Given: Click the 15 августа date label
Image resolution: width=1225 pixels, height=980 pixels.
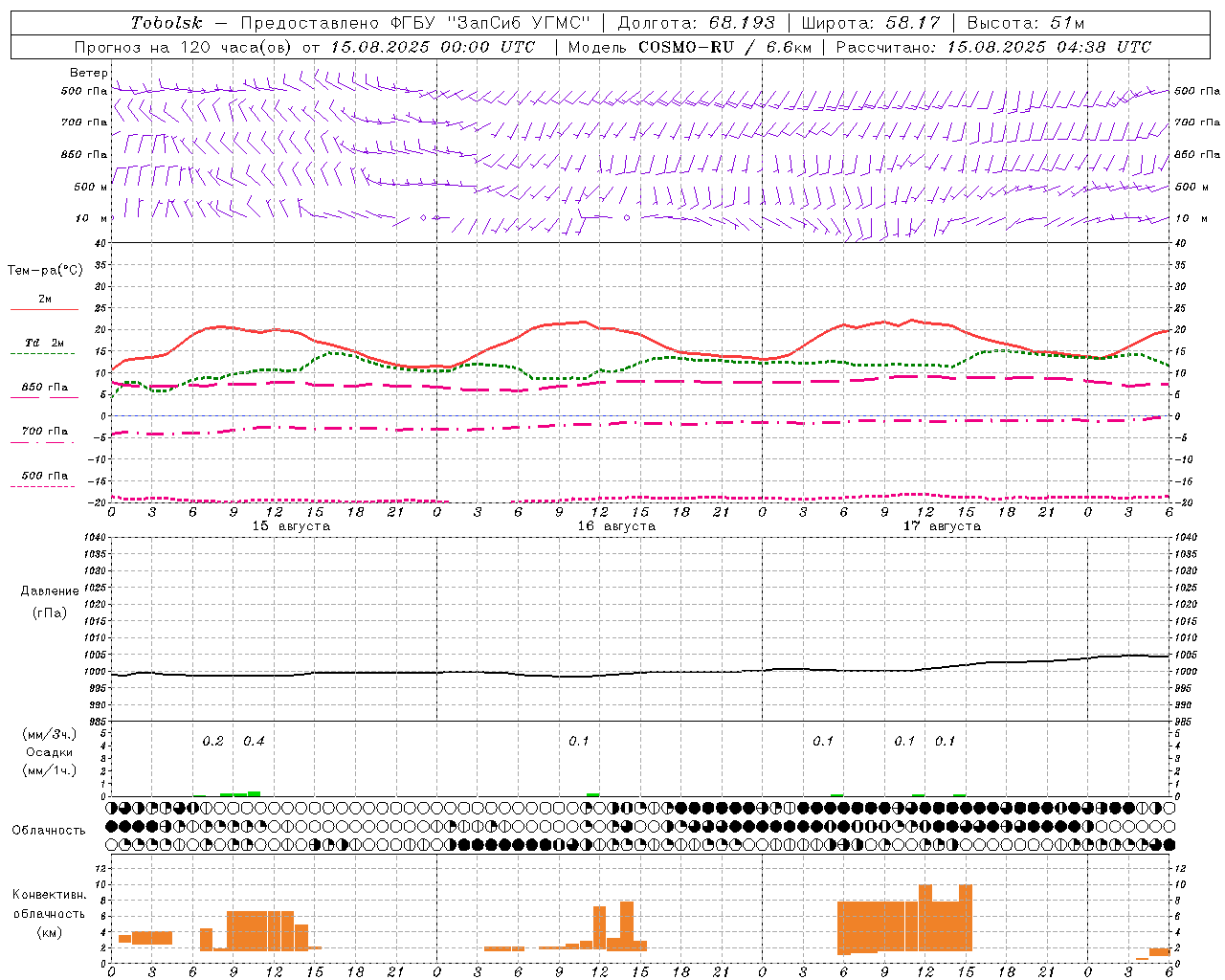Looking at the screenshot, I should point(291,526).
